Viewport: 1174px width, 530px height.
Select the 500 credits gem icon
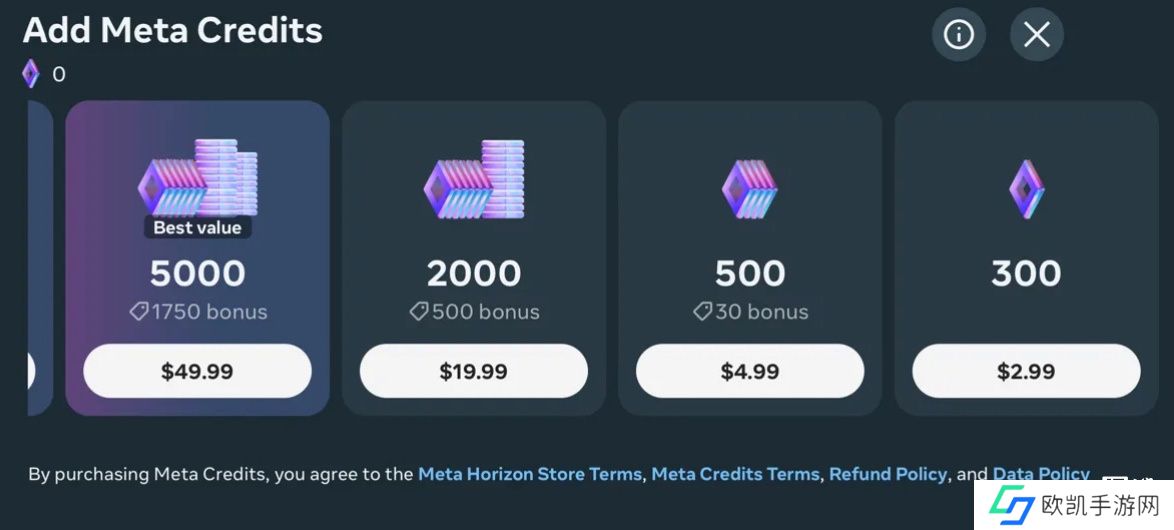coord(750,188)
